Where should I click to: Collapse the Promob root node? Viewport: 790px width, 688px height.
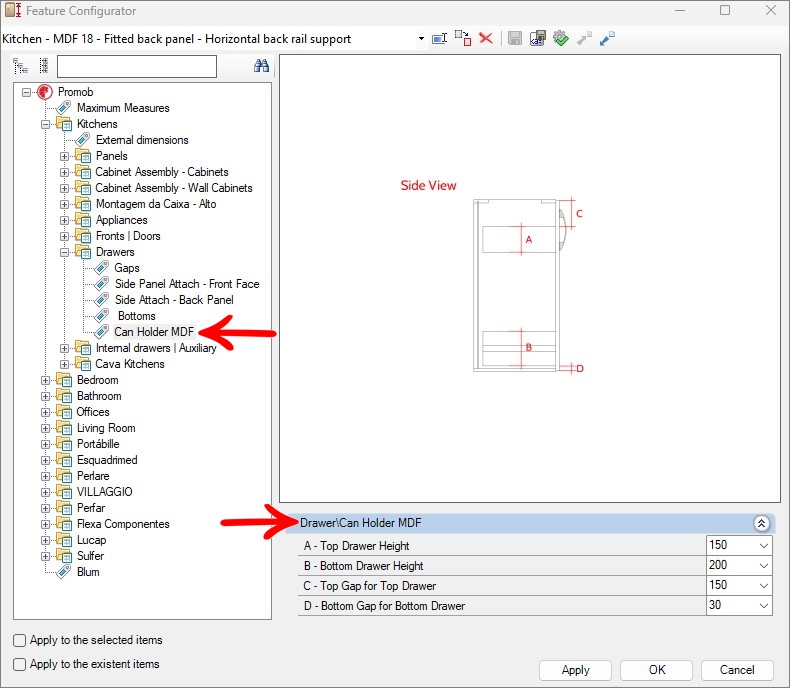[26, 92]
